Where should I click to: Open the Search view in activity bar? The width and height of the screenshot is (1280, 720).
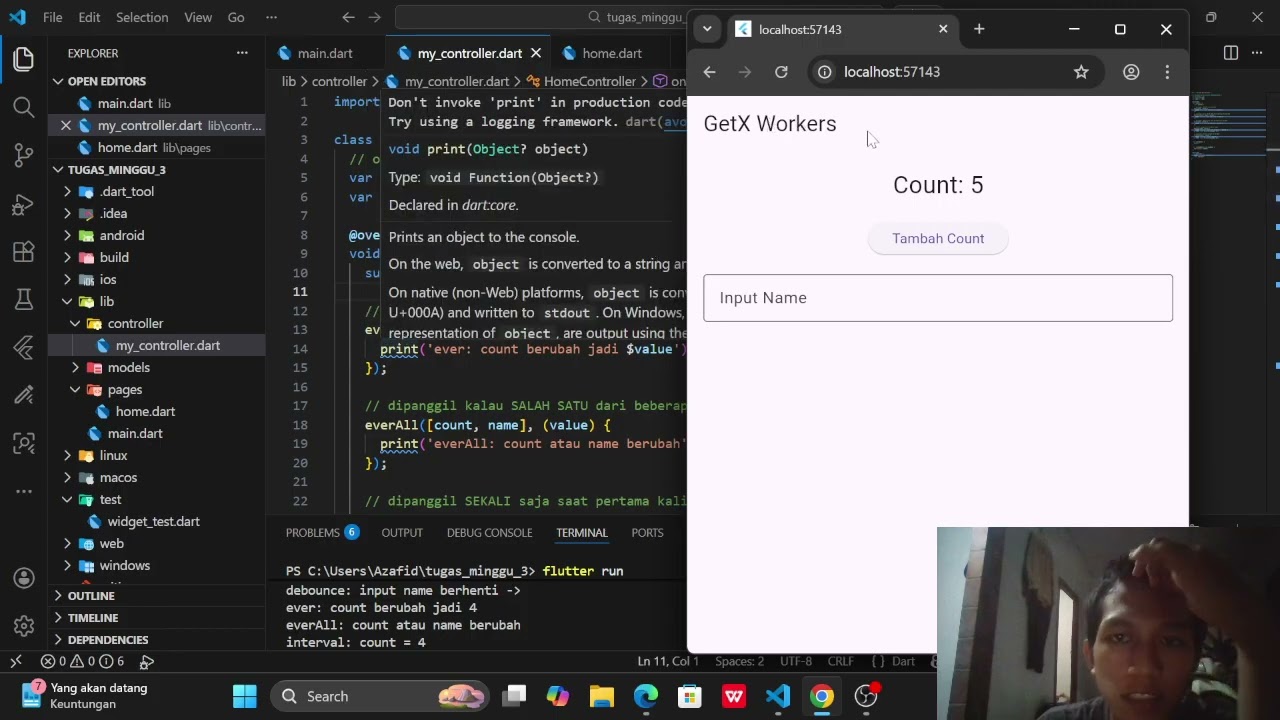(24, 107)
